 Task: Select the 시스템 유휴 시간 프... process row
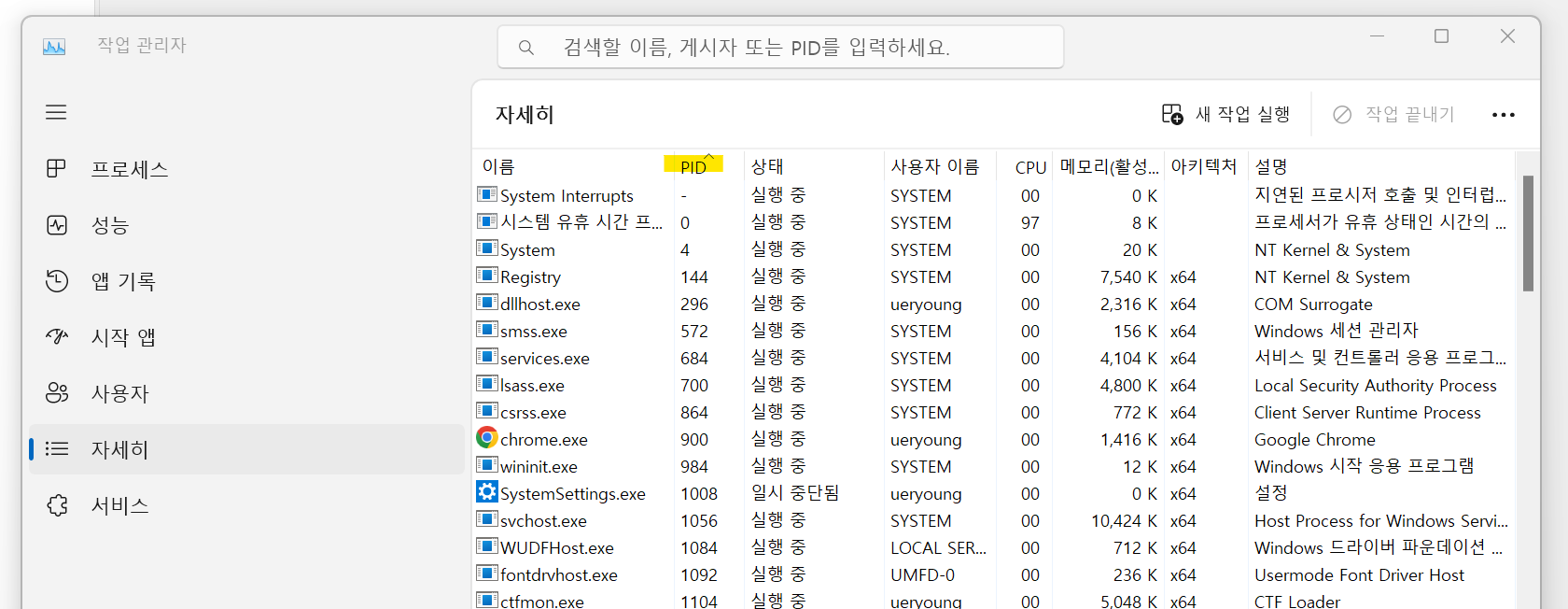click(x=993, y=222)
